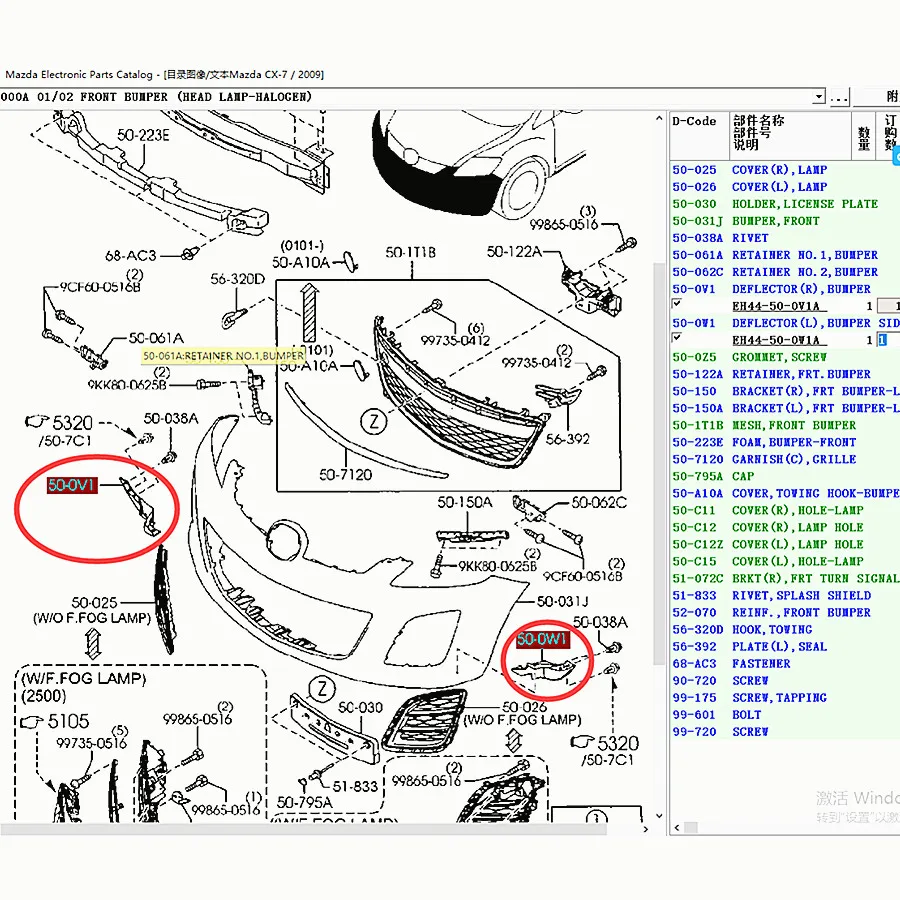This screenshot has height=900, width=900.
Task: Click 50-122A retainer callout in diagram
Action: [514, 251]
